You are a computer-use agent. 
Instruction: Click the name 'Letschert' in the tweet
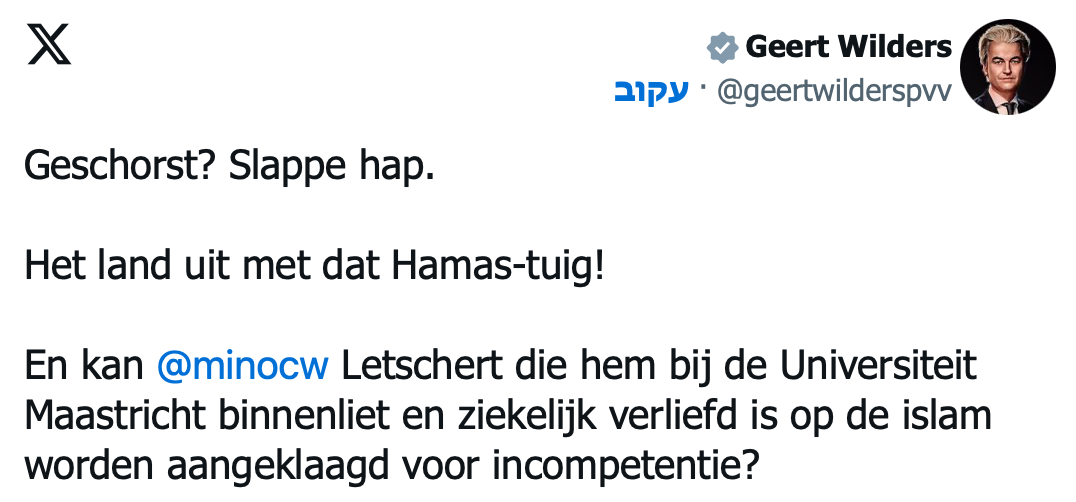tap(421, 366)
